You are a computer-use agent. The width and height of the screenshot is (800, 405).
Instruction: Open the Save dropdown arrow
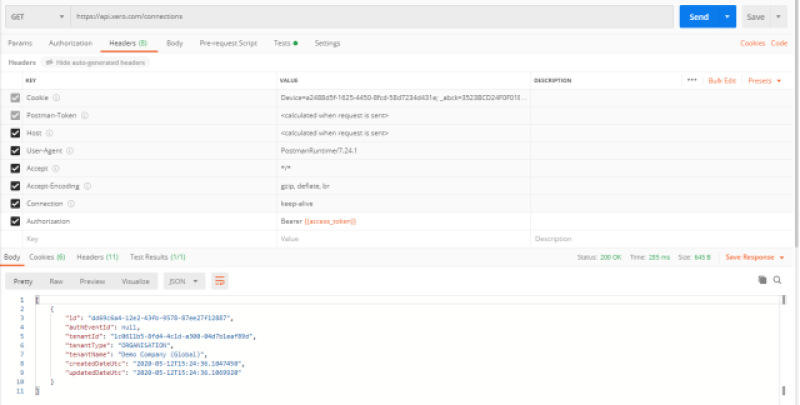[779, 17]
